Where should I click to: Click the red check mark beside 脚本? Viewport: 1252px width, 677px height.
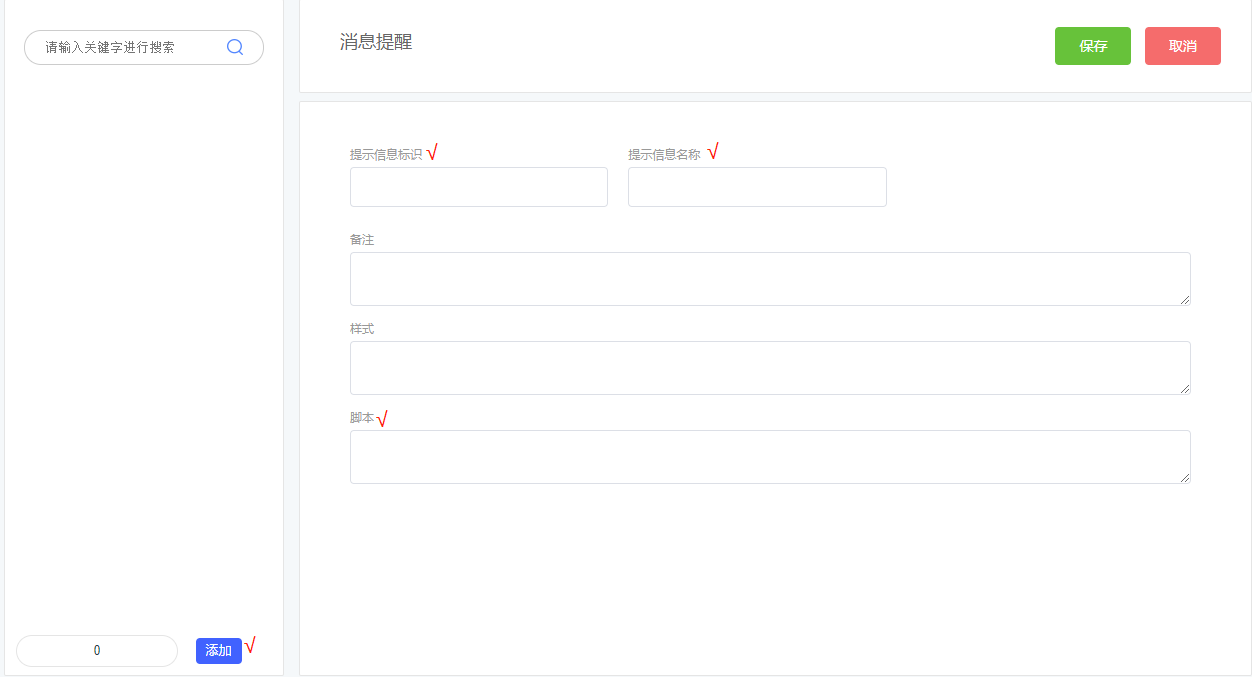pos(382,419)
